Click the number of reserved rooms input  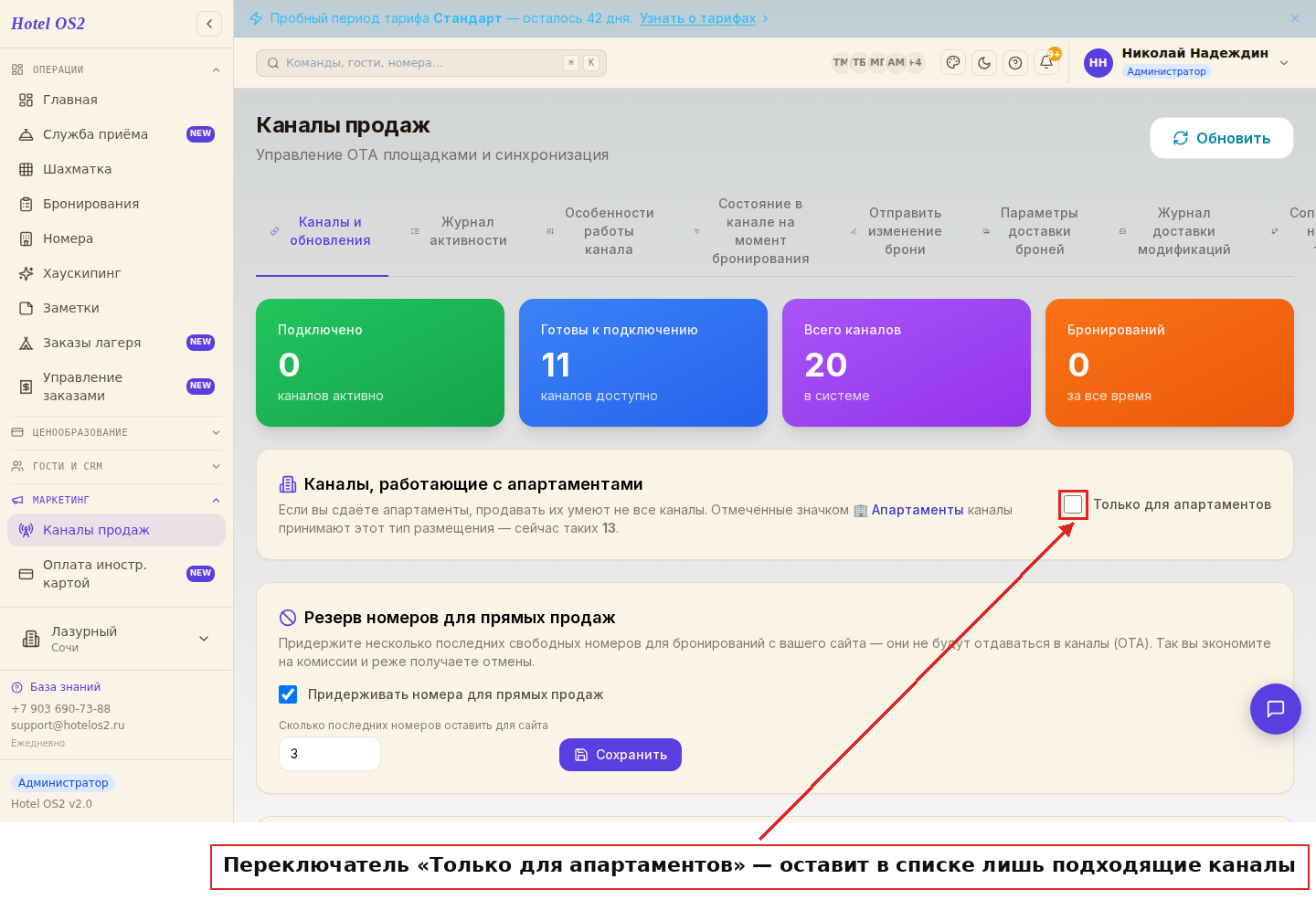coord(330,754)
